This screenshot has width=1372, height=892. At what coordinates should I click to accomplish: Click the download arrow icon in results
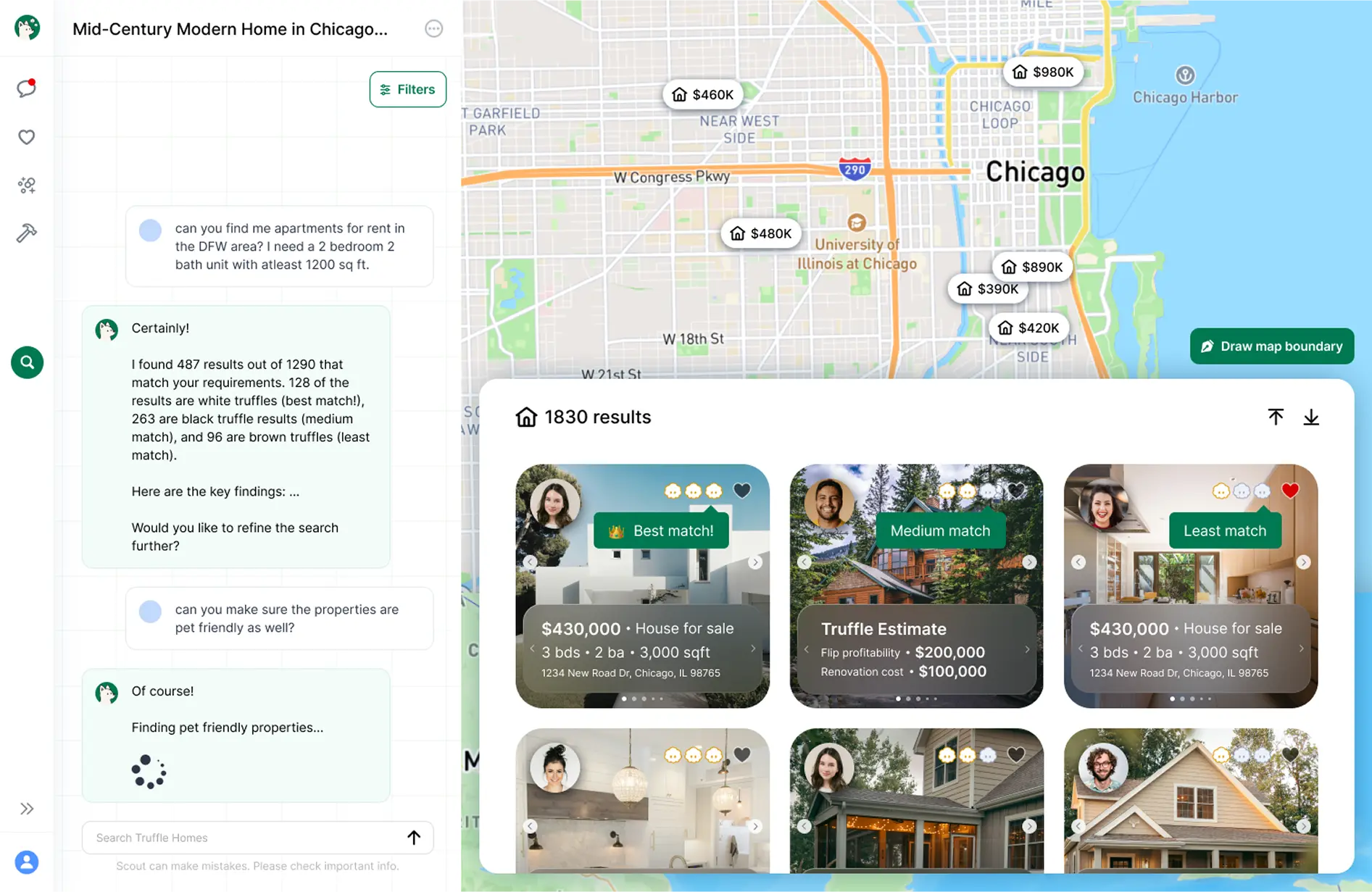pyautogui.click(x=1311, y=417)
